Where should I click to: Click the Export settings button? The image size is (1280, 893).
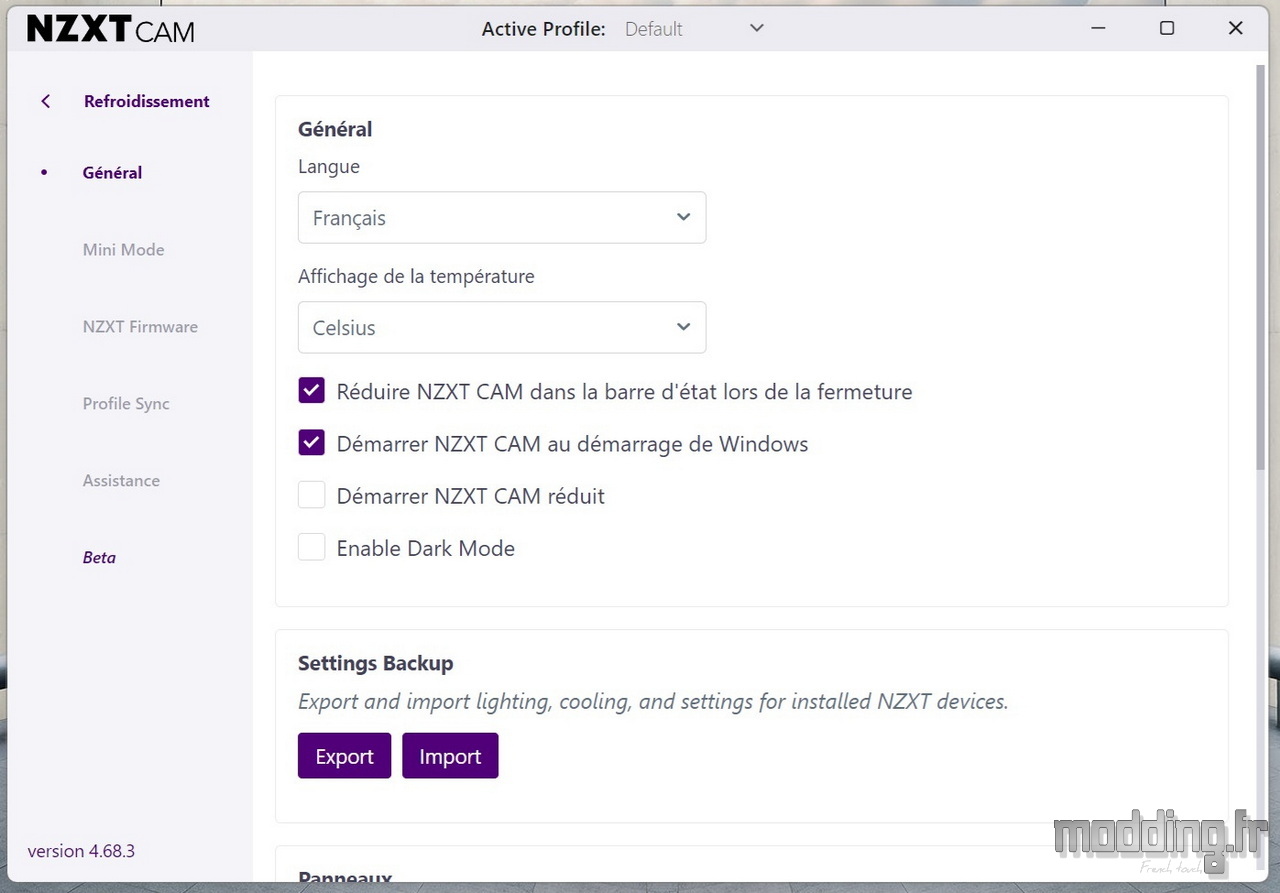click(344, 756)
